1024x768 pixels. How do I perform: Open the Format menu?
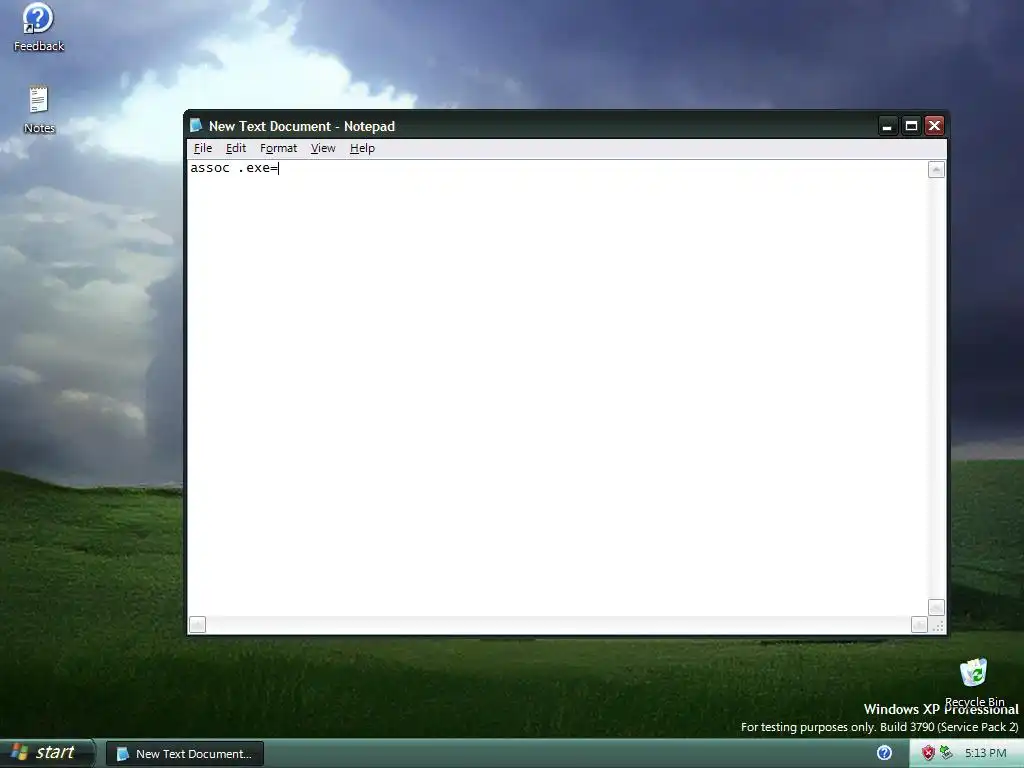[x=278, y=148]
